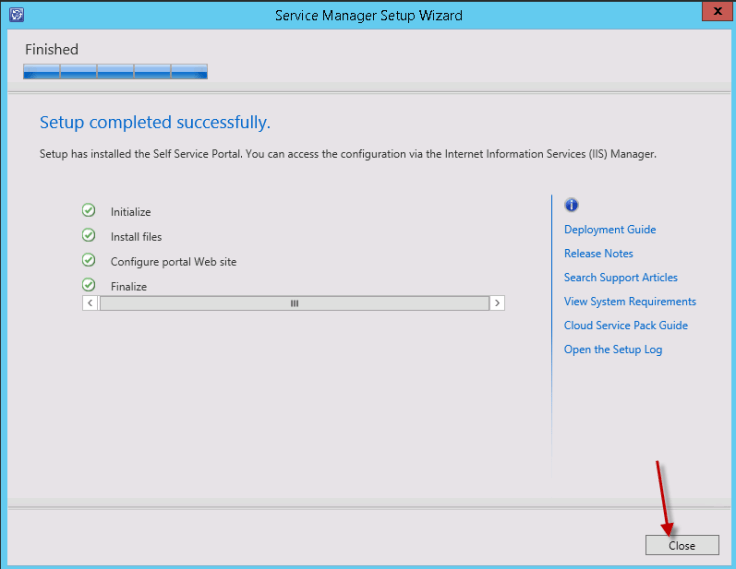This screenshot has width=736, height=569.
Task: Open the Deployment Guide link
Action: coord(609,230)
